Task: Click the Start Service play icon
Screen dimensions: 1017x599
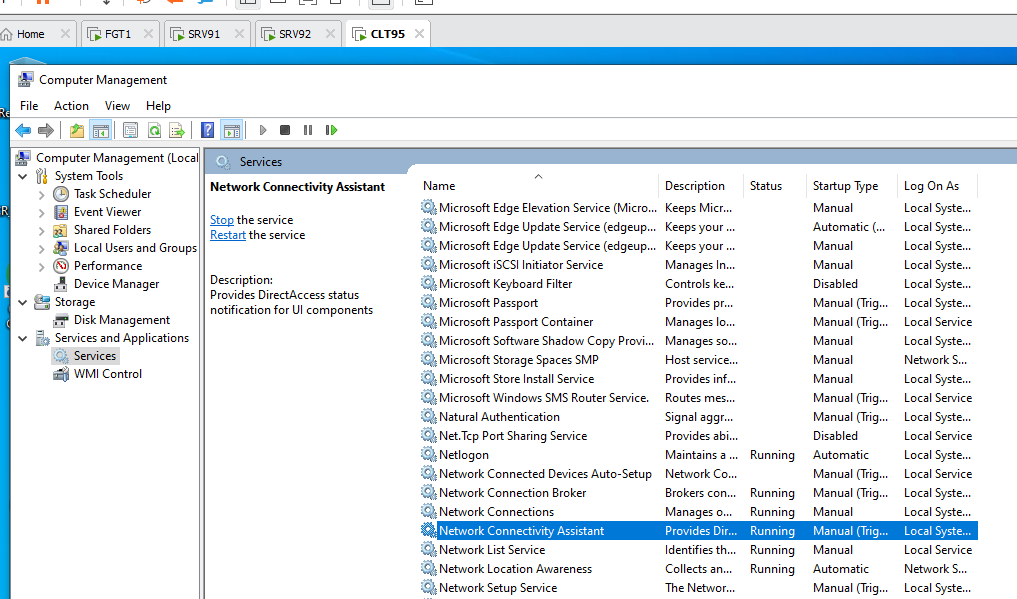Action: (263, 130)
